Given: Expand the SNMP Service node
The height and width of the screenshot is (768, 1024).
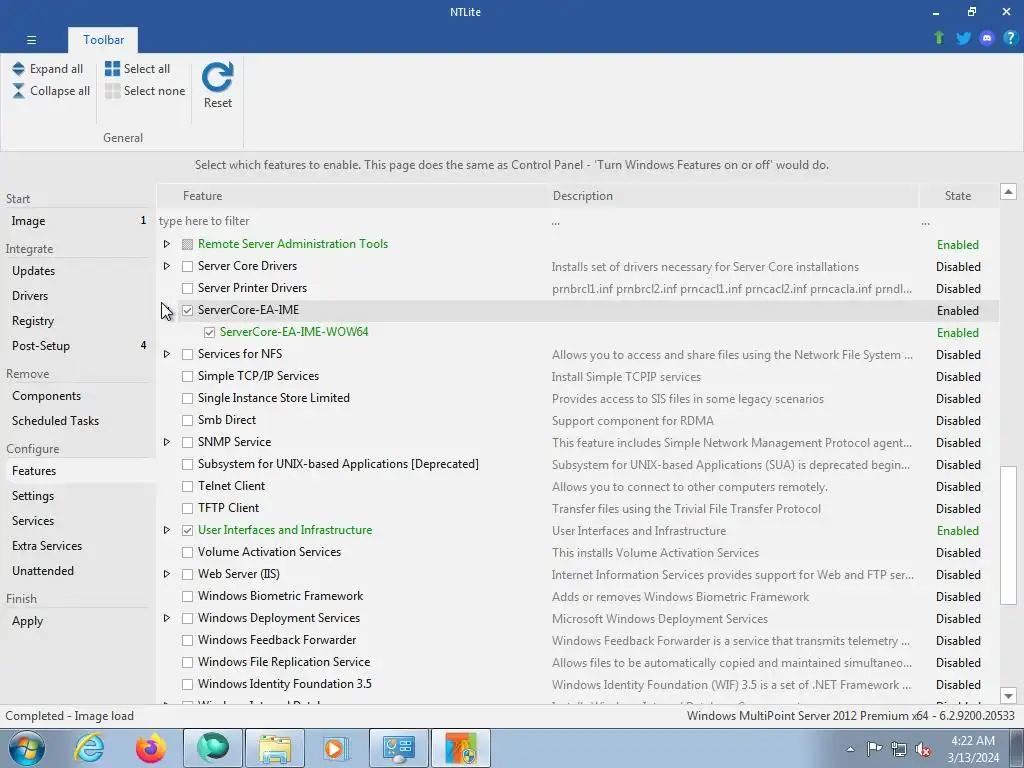Looking at the screenshot, I should click(167, 442).
